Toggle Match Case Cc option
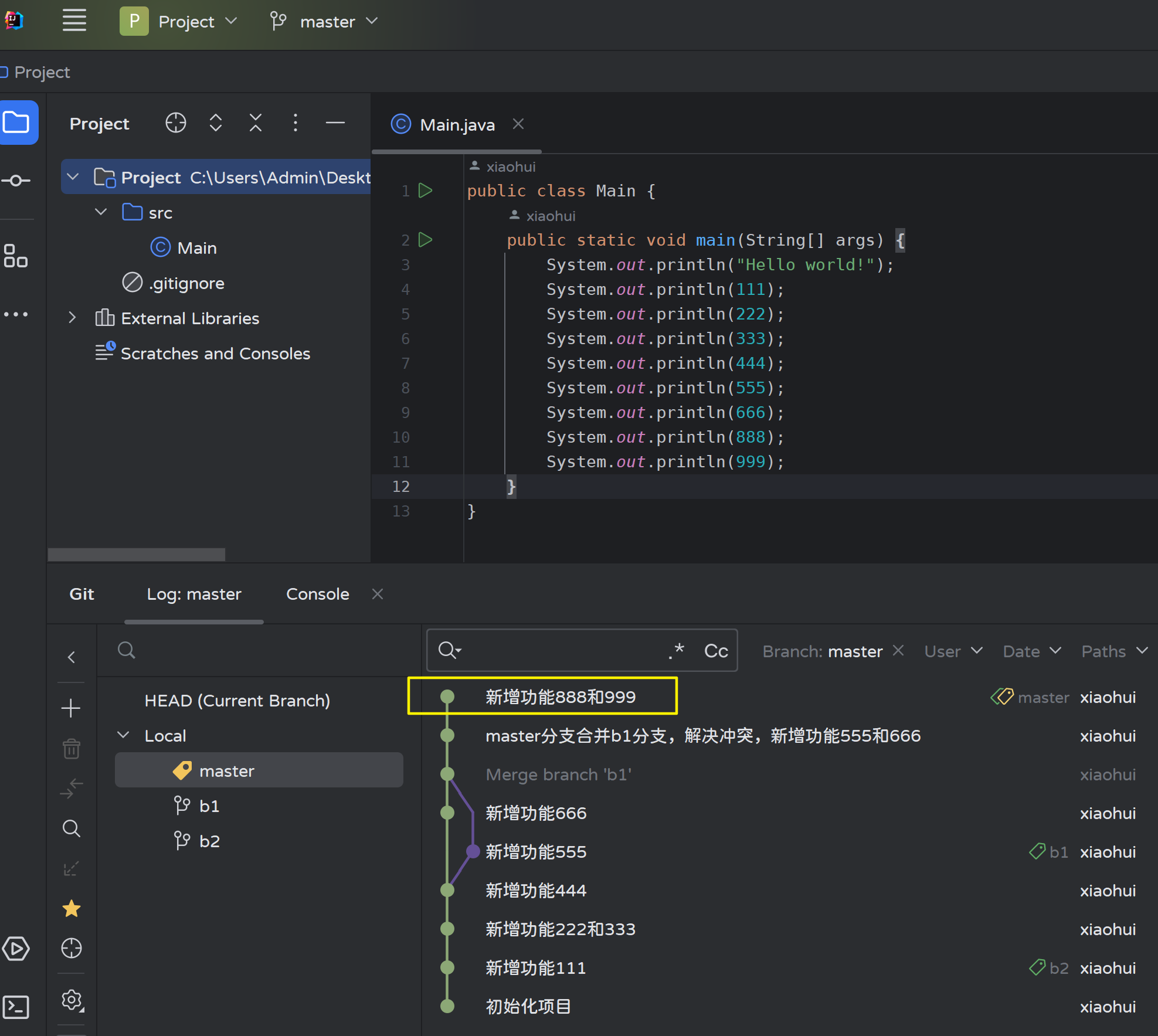 coord(716,651)
